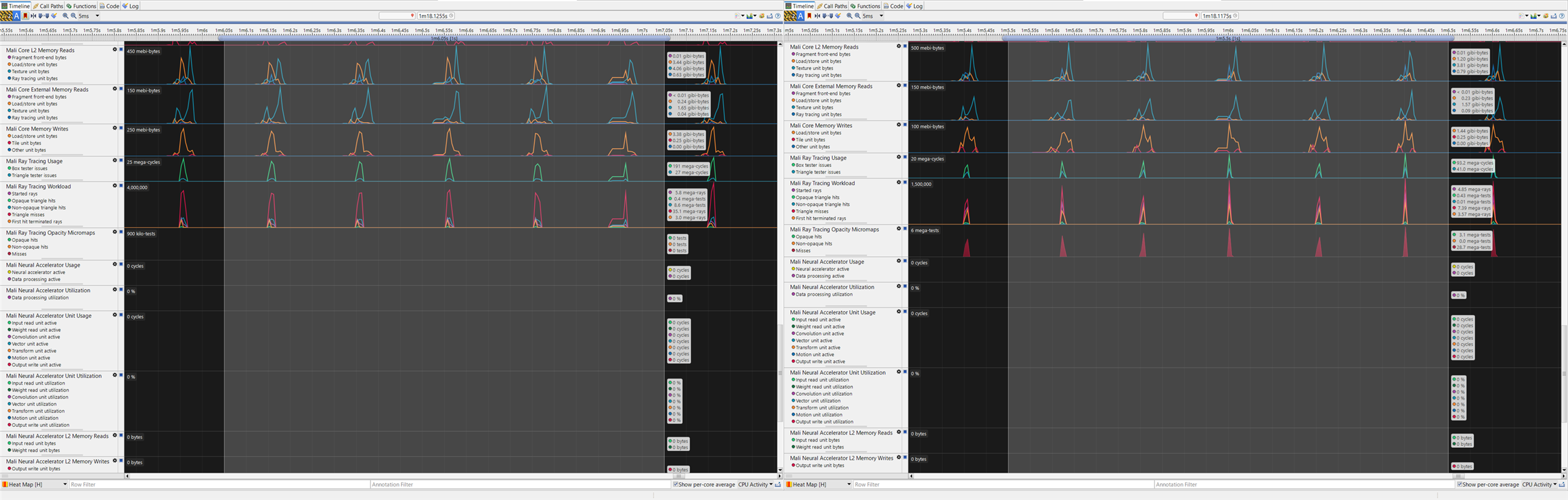
Task: Click the Annotation Filter field in right window
Action: pos(1303,484)
